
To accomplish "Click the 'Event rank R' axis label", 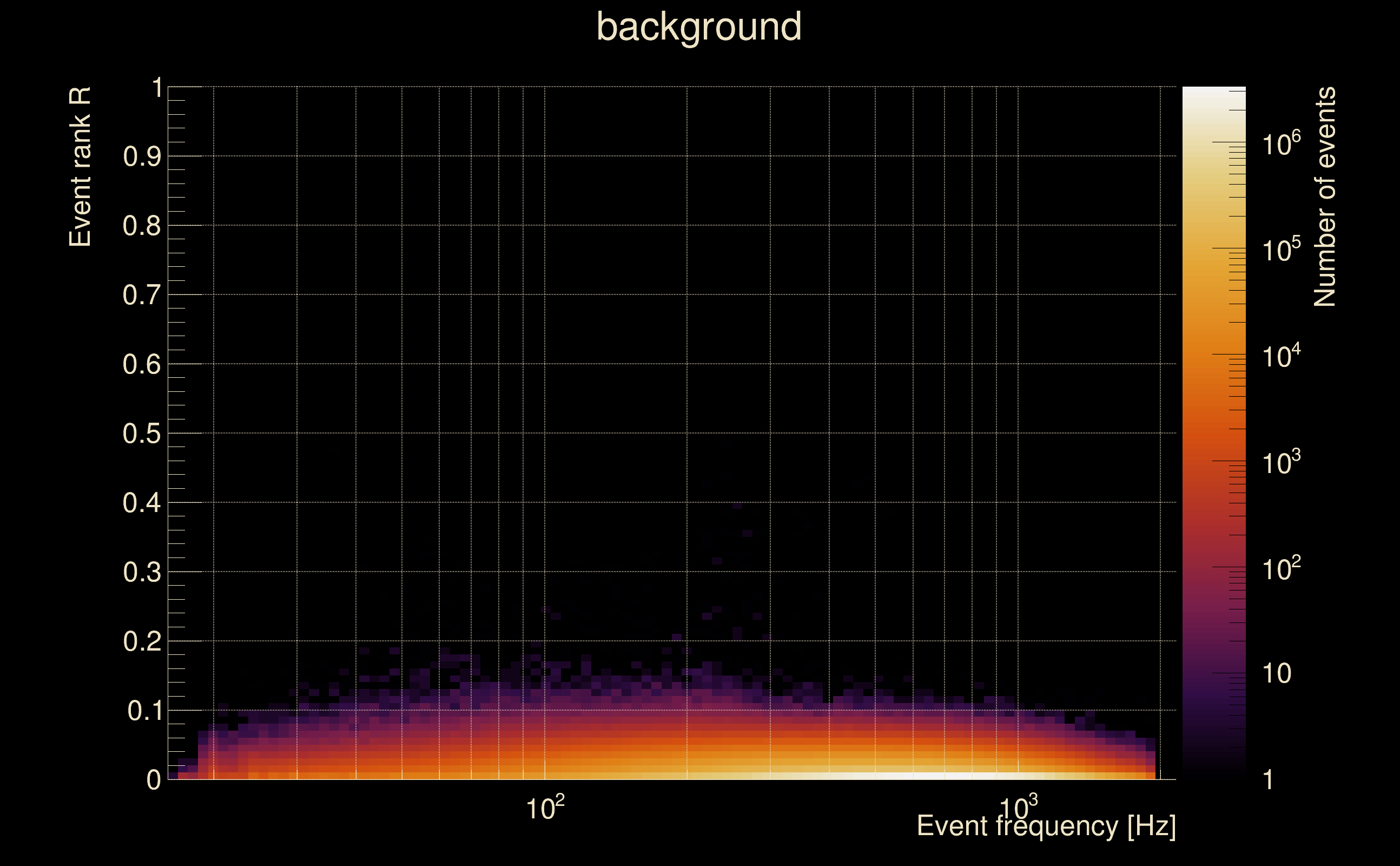I will (x=80, y=167).
